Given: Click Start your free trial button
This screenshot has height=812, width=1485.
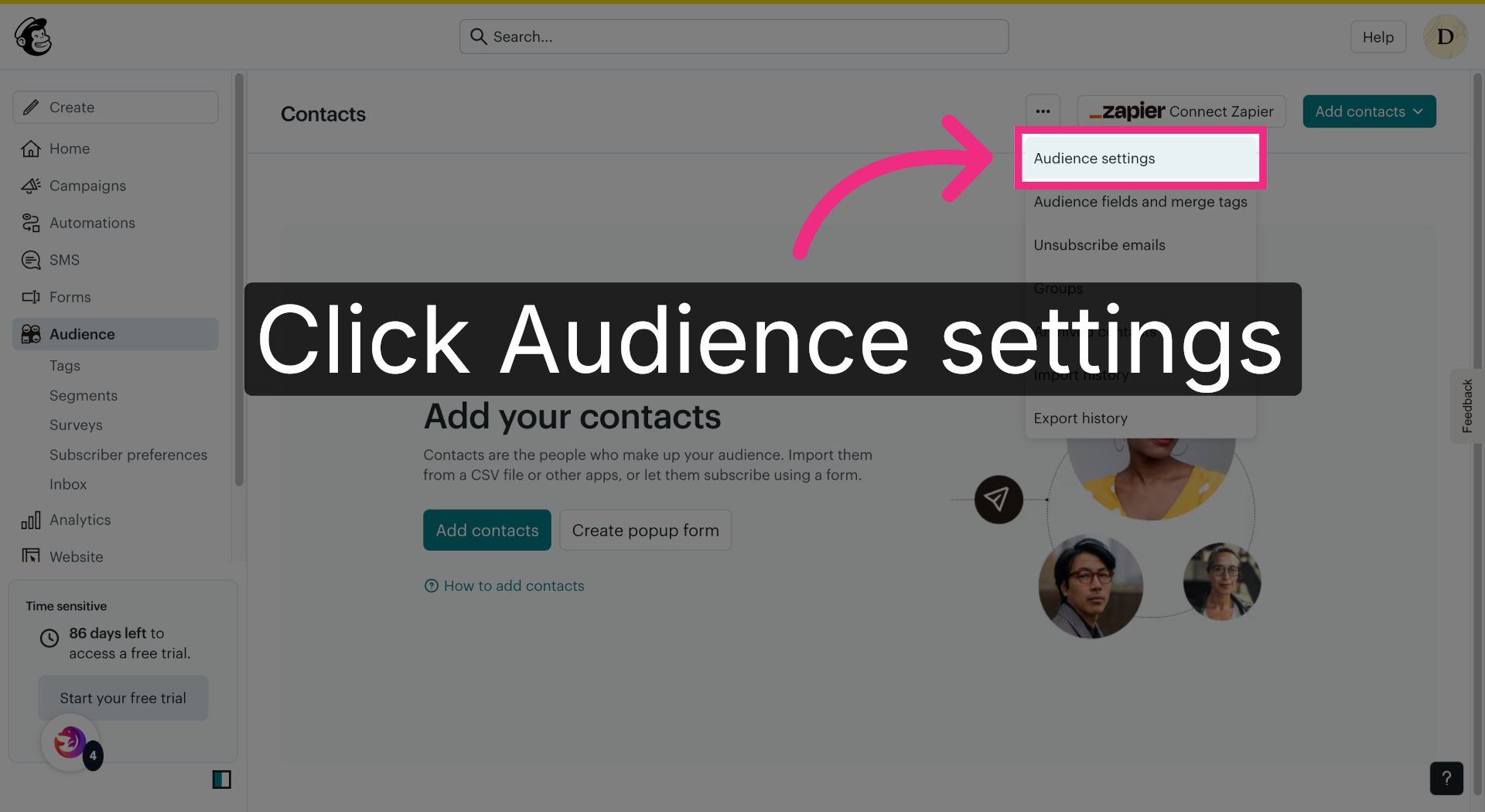Looking at the screenshot, I should (123, 698).
